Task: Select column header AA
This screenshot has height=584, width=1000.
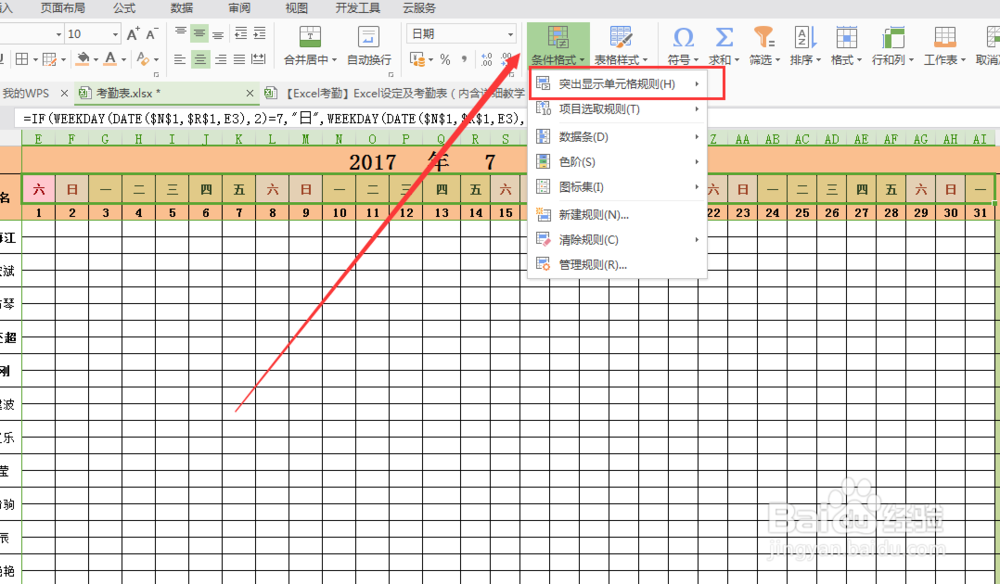Action: coord(742,139)
